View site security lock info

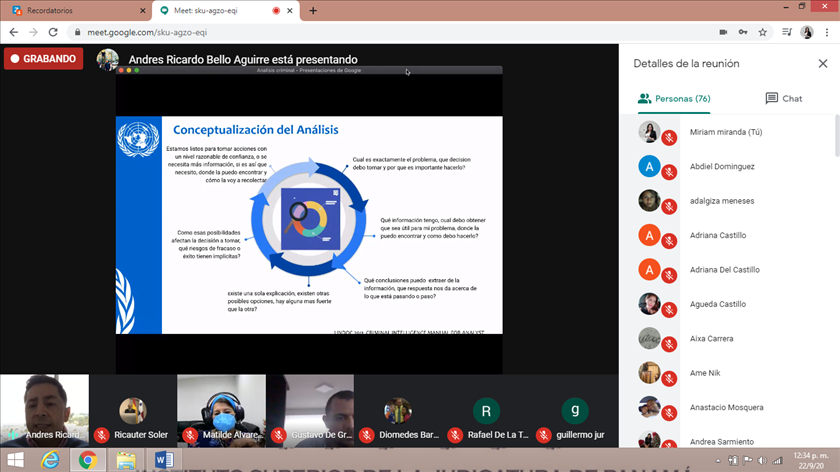[78, 32]
